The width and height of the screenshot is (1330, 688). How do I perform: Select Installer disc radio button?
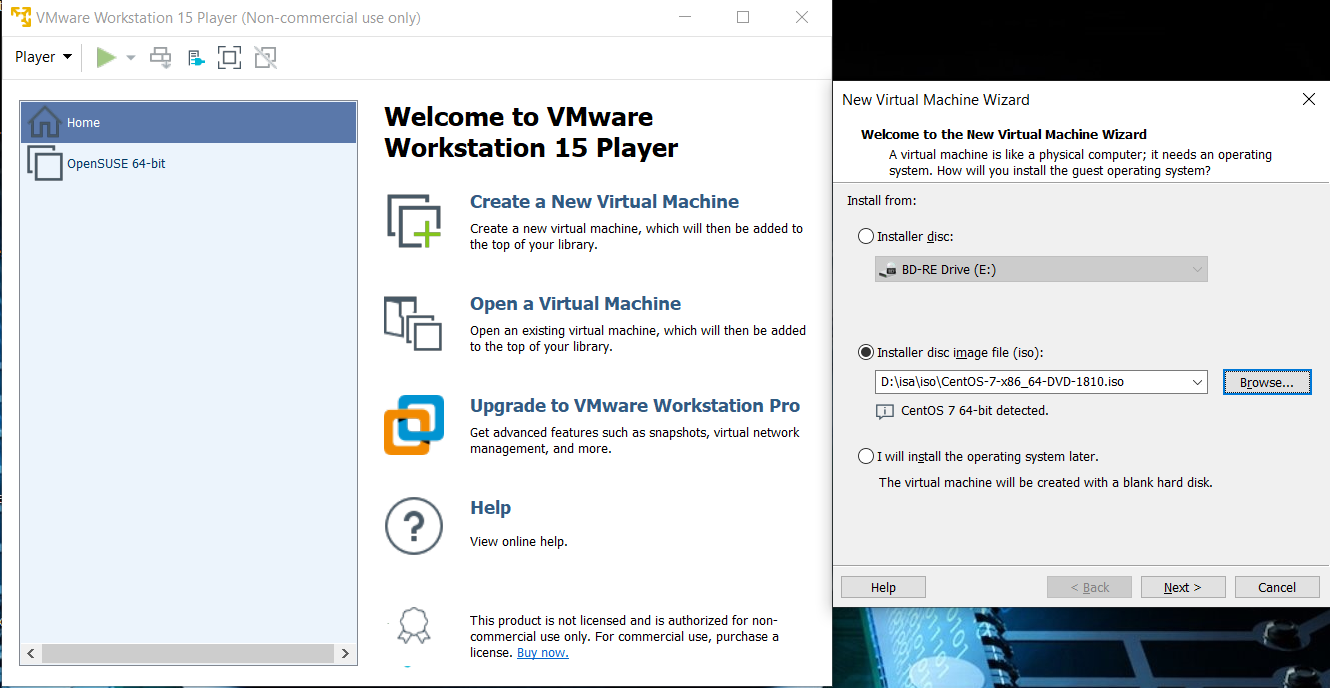(866, 237)
